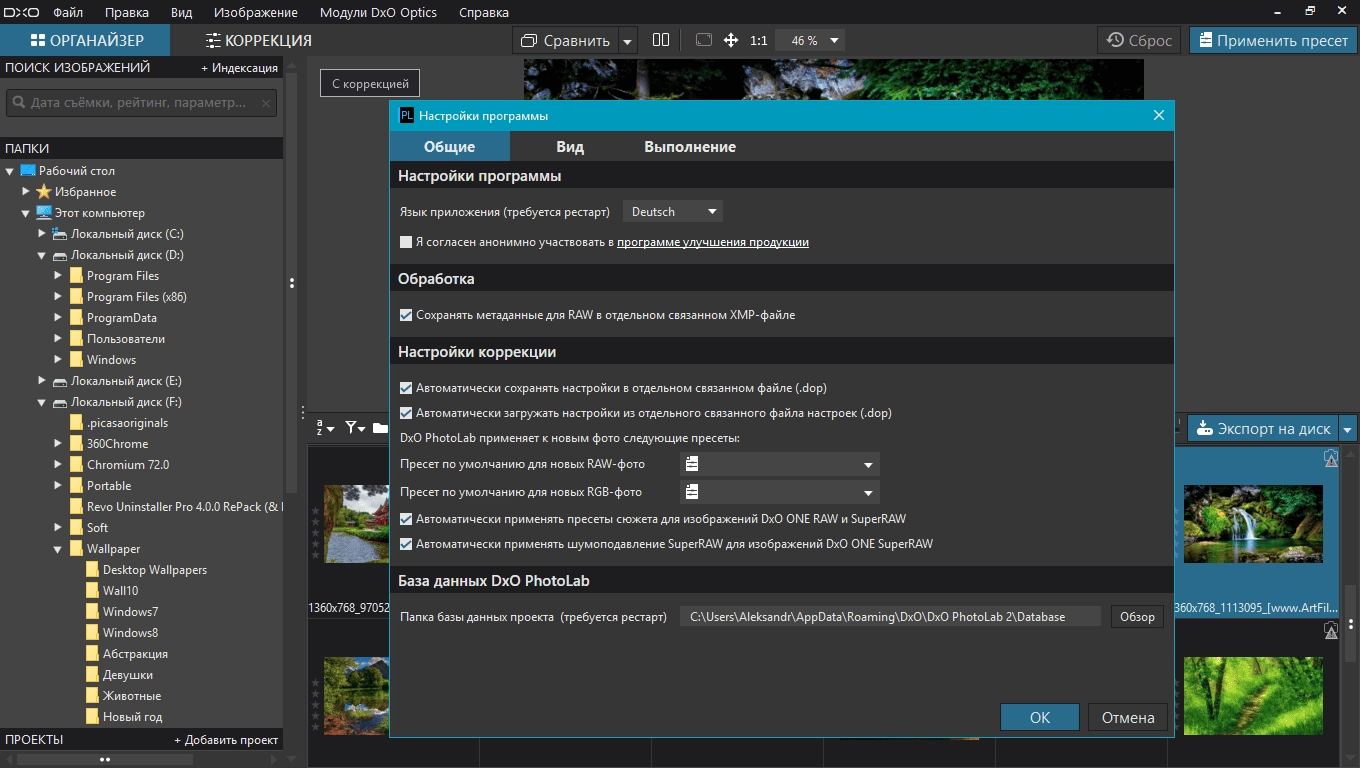Viewport: 1360px width, 768px height.
Task: Toggle auto-apply scene presets for DxO ONE
Action: click(406, 519)
